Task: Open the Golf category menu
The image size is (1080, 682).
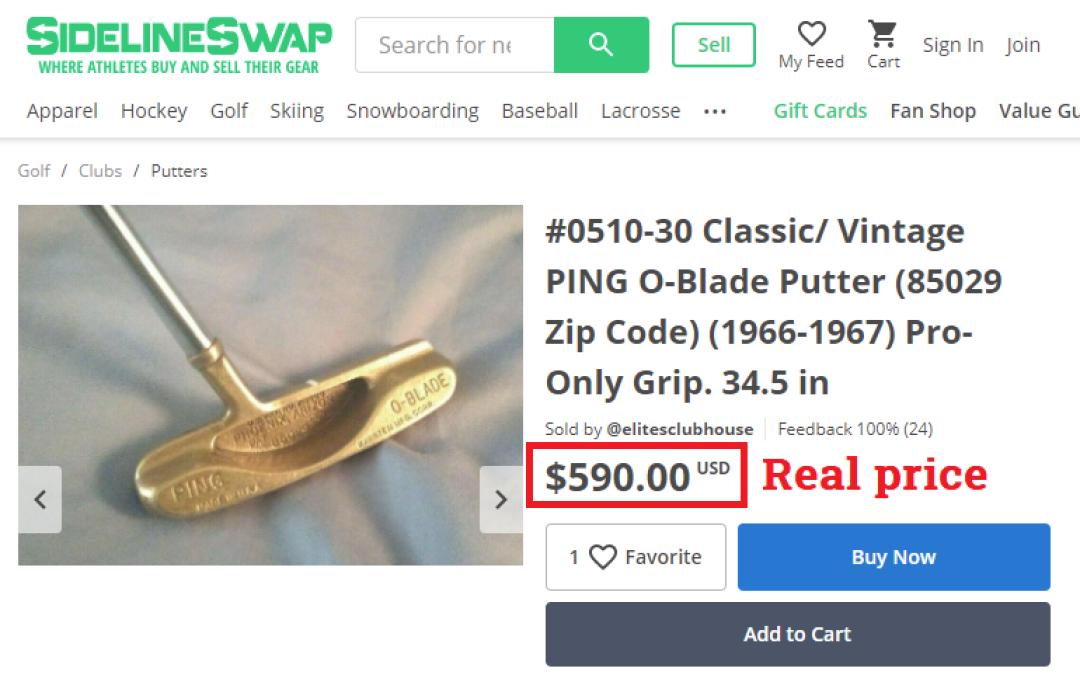Action: (x=229, y=111)
